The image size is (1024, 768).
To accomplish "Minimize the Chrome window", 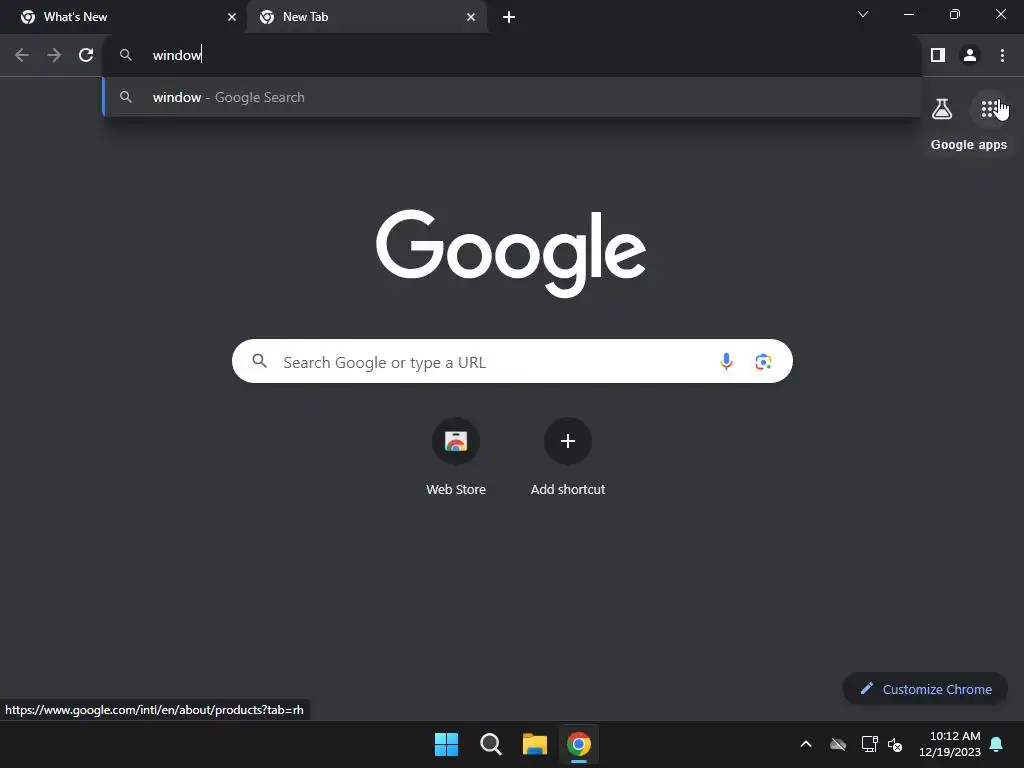I will (x=908, y=14).
